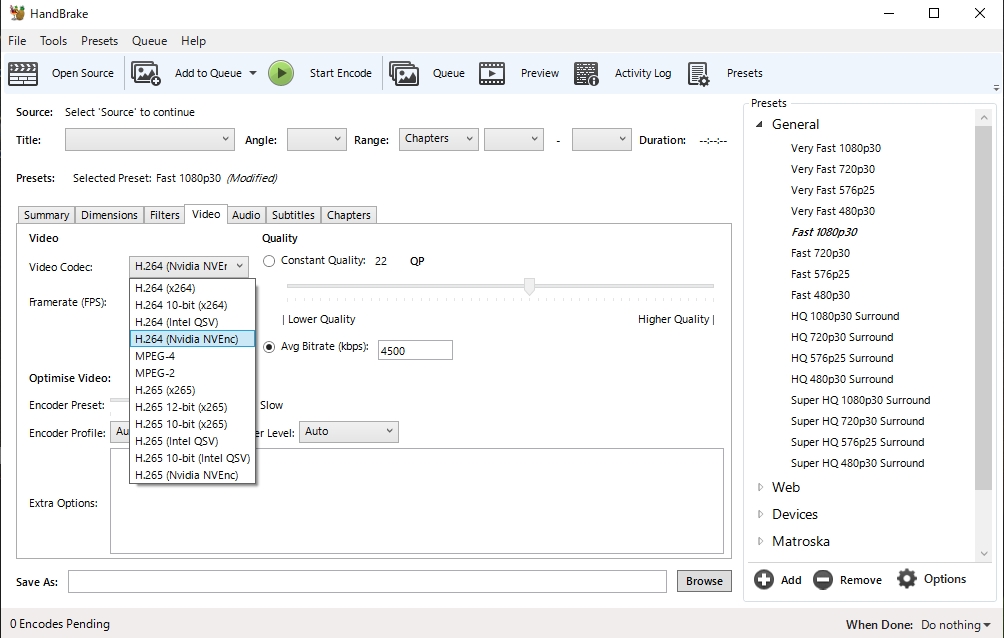Click the Preview film icon
The width and height of the screenshot is (1004, 638).
tap(492, 73)
